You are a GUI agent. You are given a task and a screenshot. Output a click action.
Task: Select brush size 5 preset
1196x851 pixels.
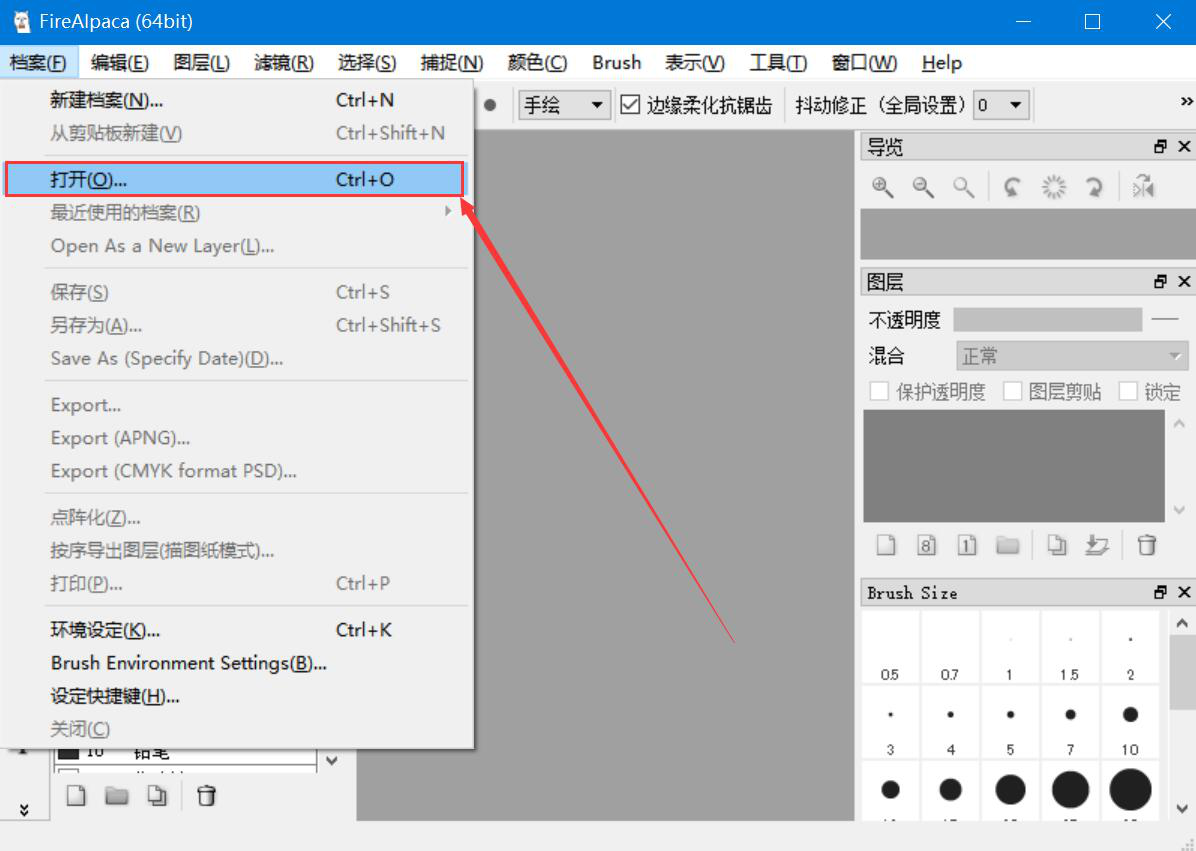click(x=1010, y=722)
